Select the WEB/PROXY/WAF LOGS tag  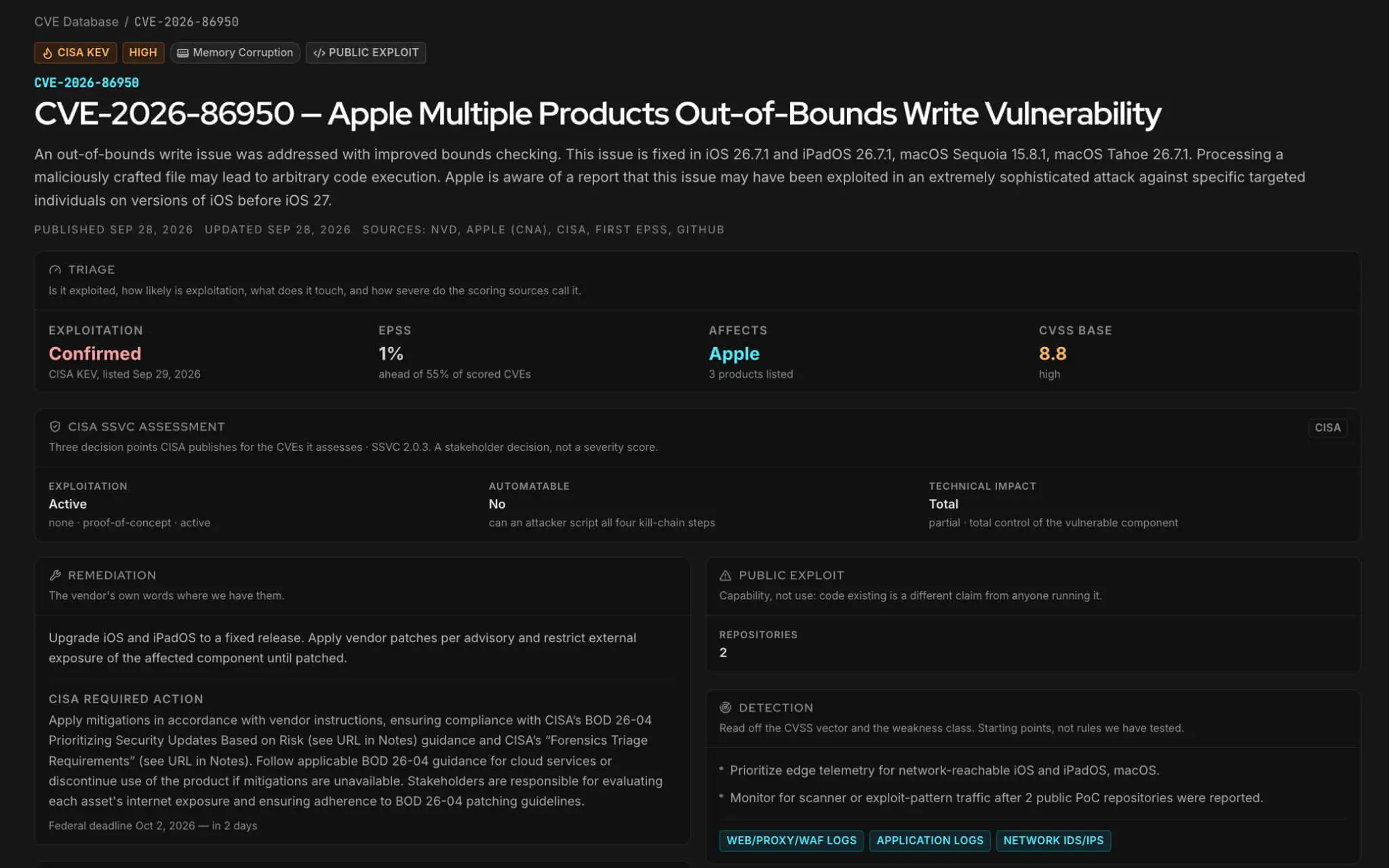click(x=791, y=840)
